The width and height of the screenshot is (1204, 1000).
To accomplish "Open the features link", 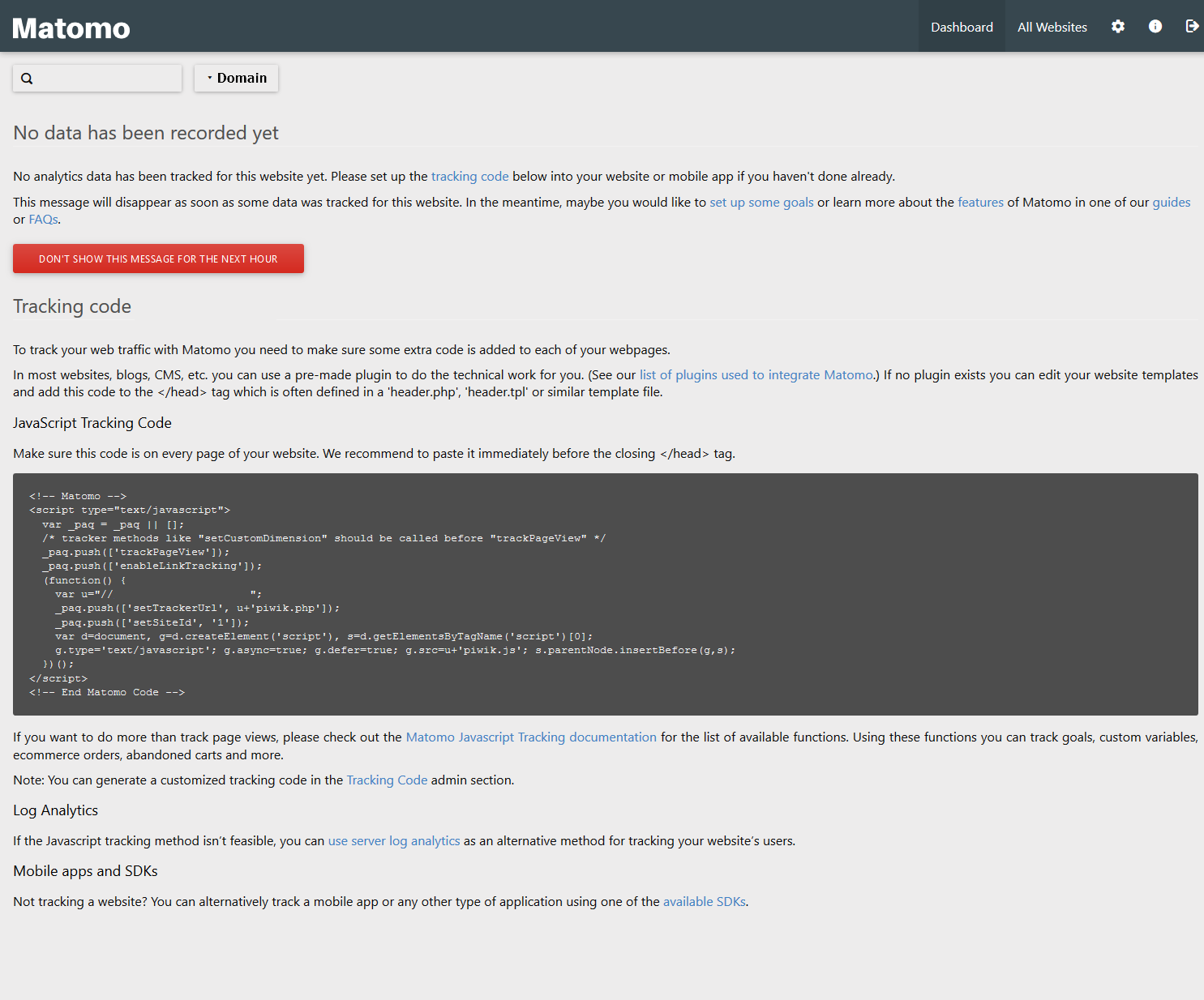I will click(980, 203).
